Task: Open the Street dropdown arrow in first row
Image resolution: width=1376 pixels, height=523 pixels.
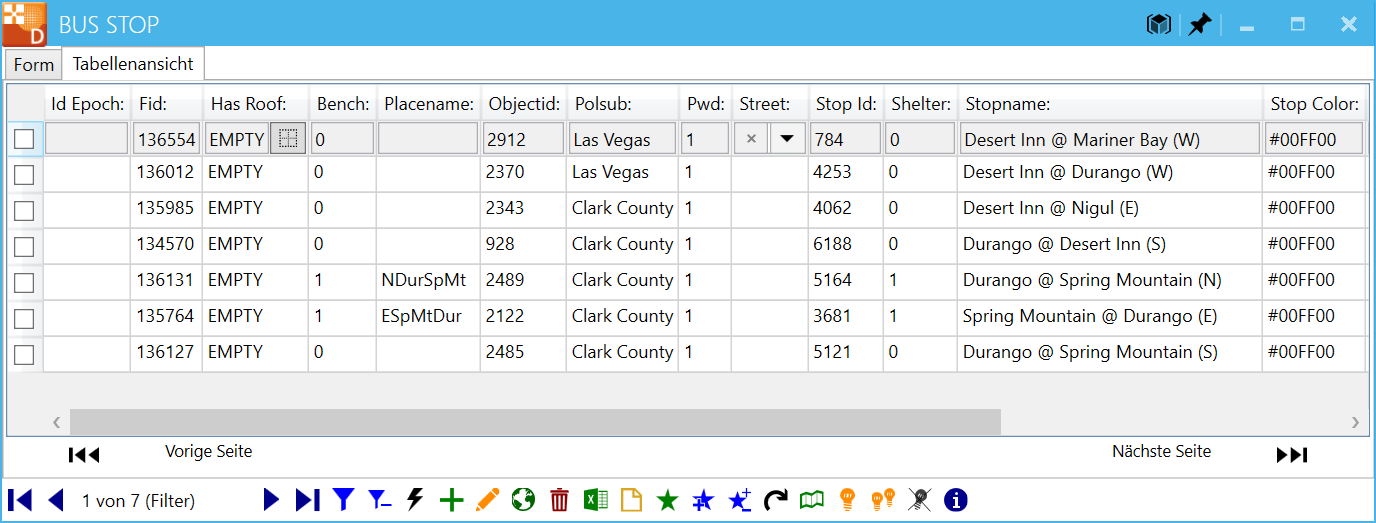Action: pos(787,139)
